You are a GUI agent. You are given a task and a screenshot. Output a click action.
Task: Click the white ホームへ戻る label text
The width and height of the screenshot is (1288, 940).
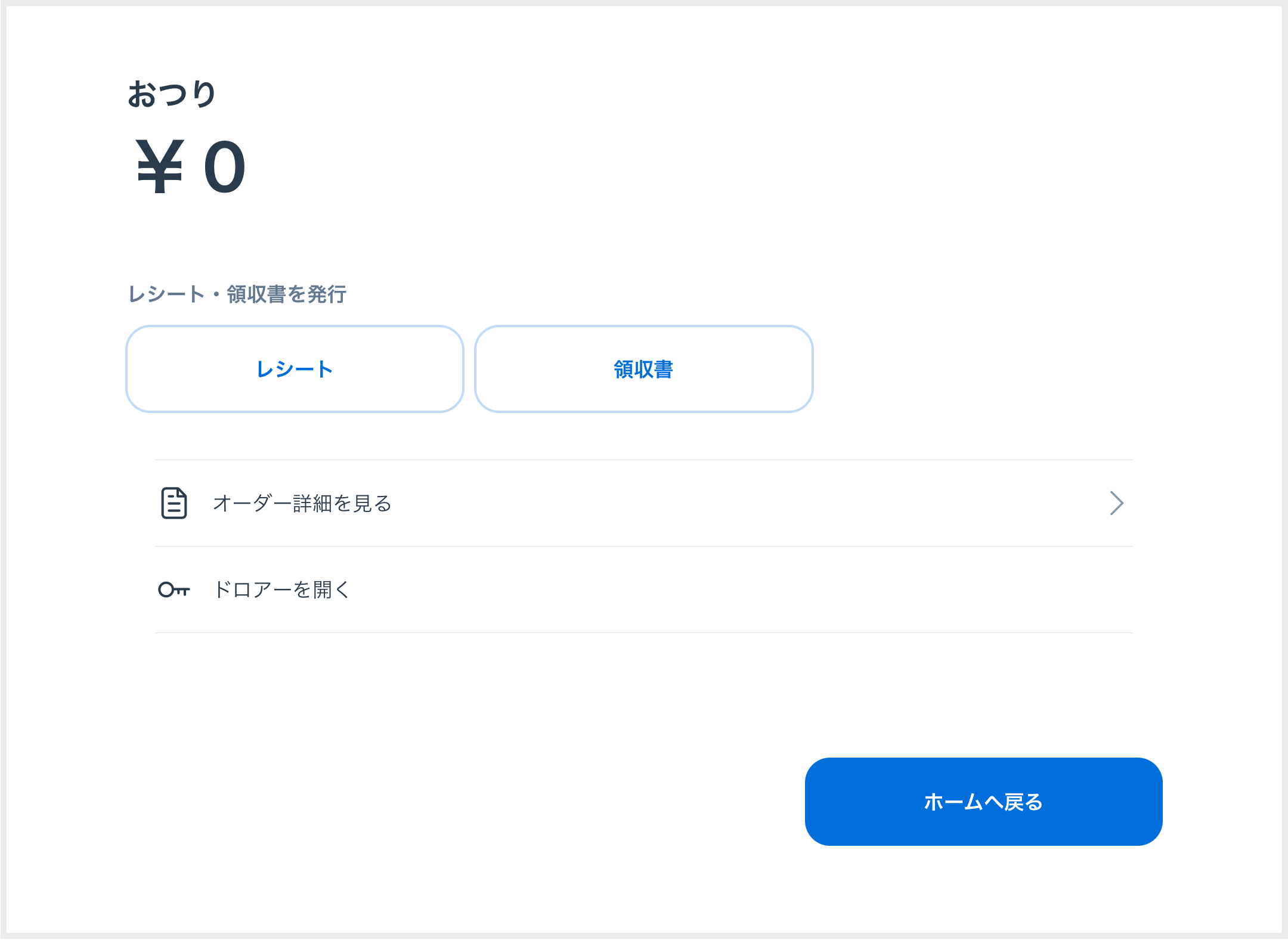point(983,802)
